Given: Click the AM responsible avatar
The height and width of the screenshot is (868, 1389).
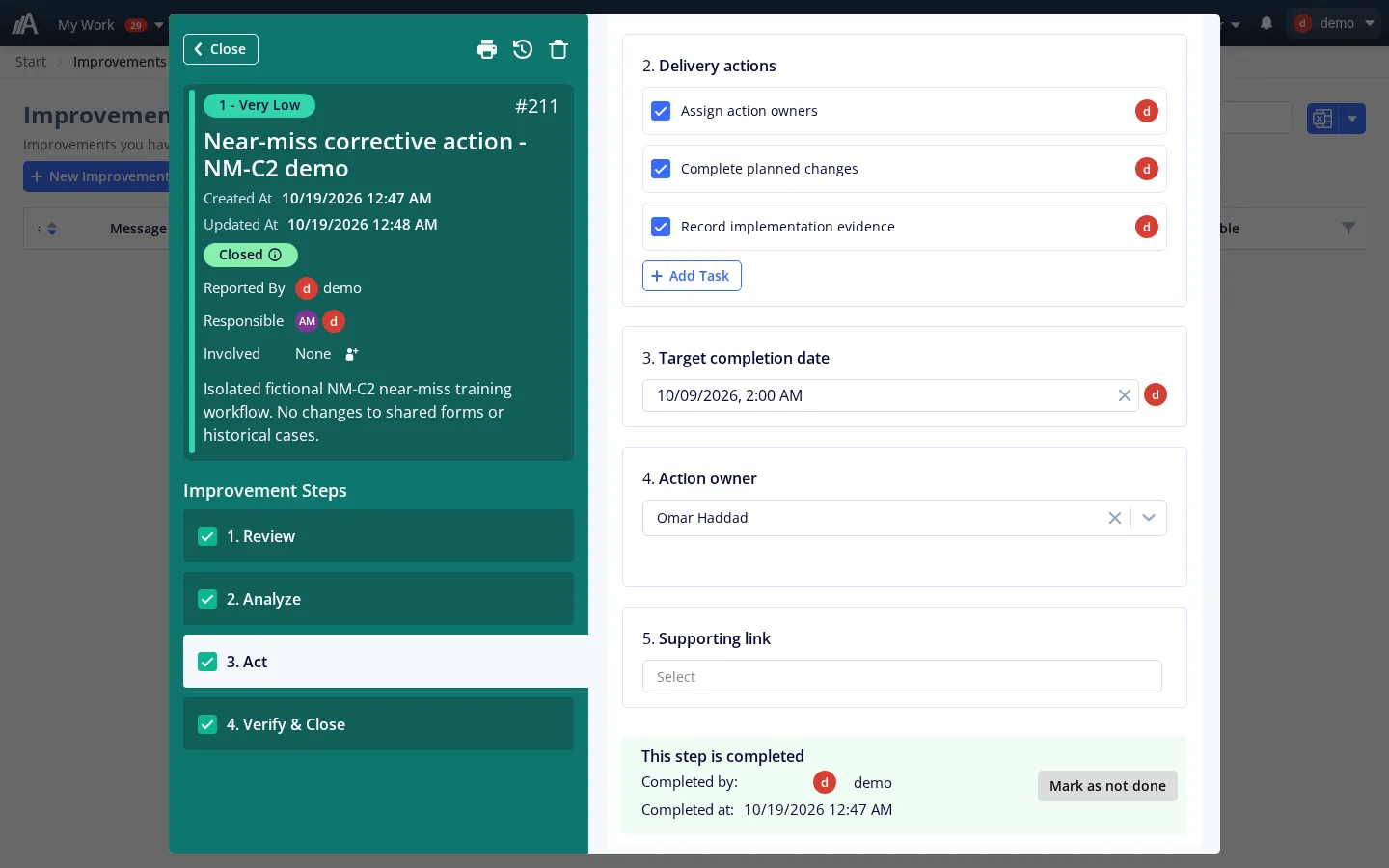Looking at the screenshot, I should click(307, 321).
